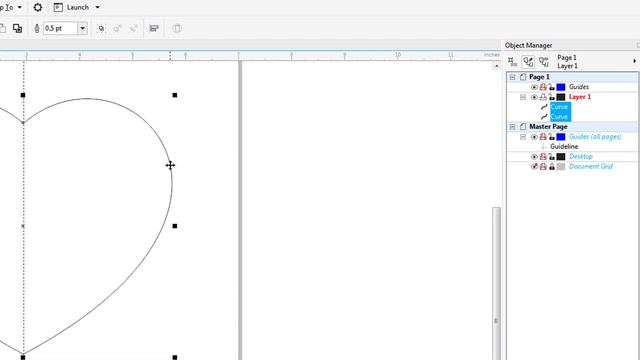This screenshot has width=640, height=360.
Task: Hide Layer 1 with its eye icon
Action: 534,97
